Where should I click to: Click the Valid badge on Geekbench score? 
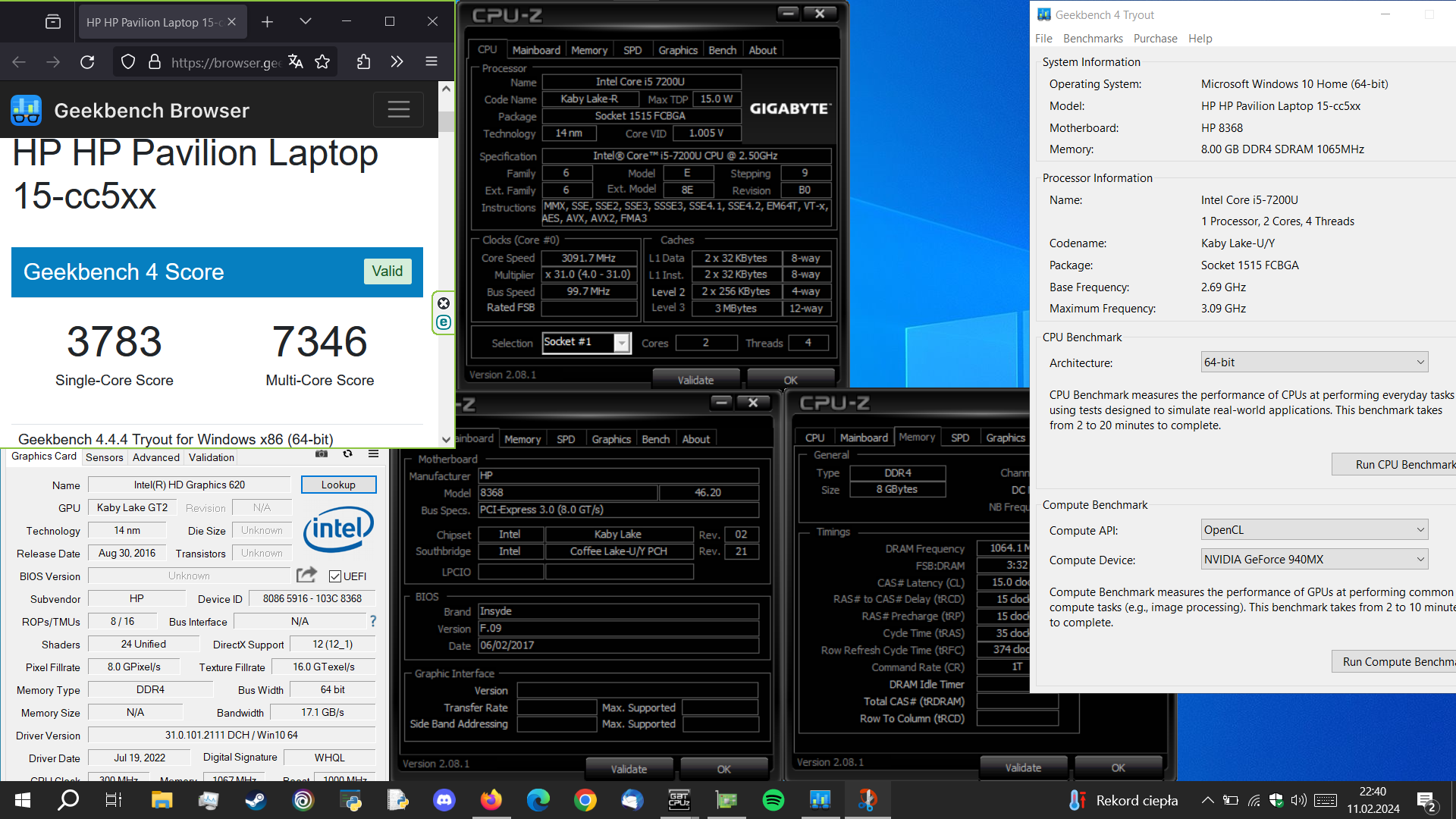coord(388,271)
